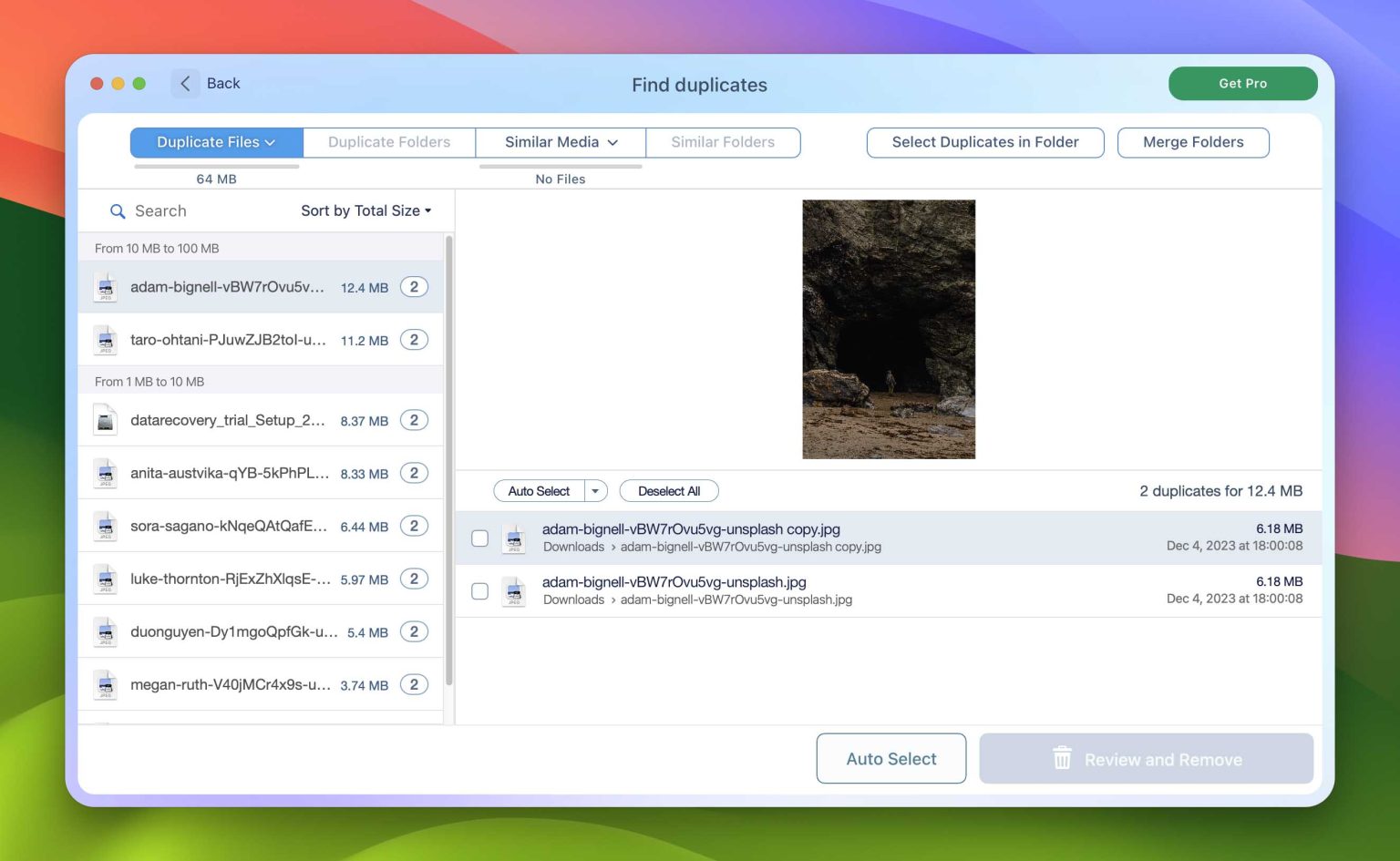Expand the Auto Select options arrow
1400x861 pixels.
pyautogui.click(x=595, y=490)
